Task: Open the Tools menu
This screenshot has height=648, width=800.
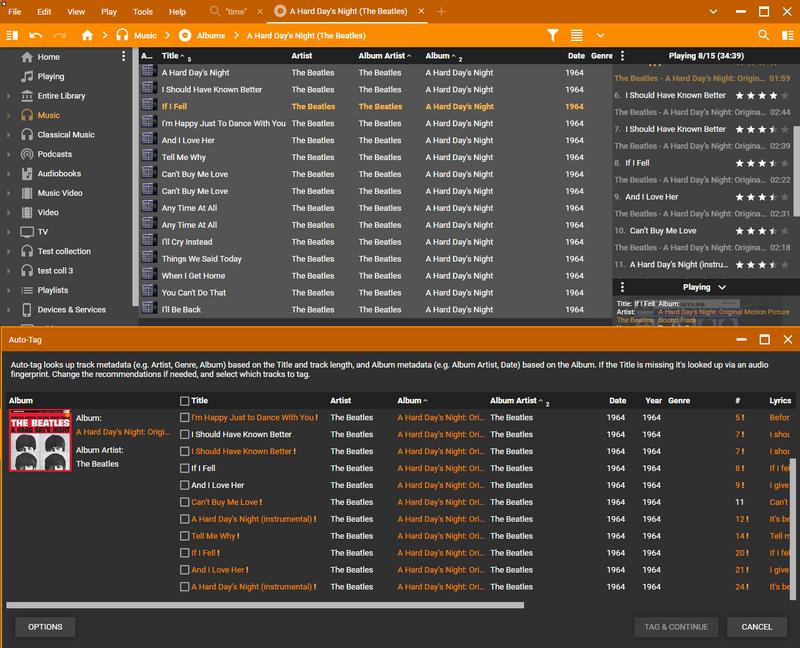Action: 142,12
